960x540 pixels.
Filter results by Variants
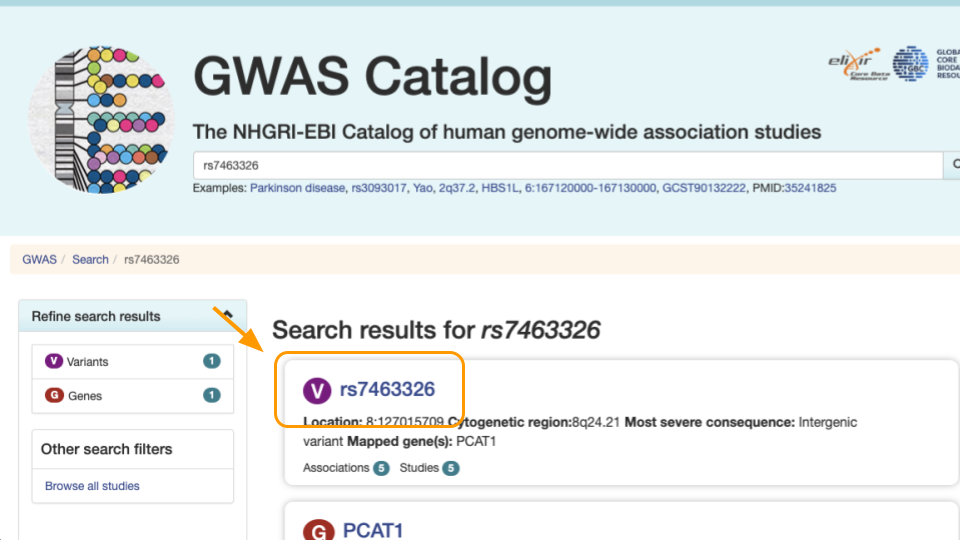(x=133, y=361)
